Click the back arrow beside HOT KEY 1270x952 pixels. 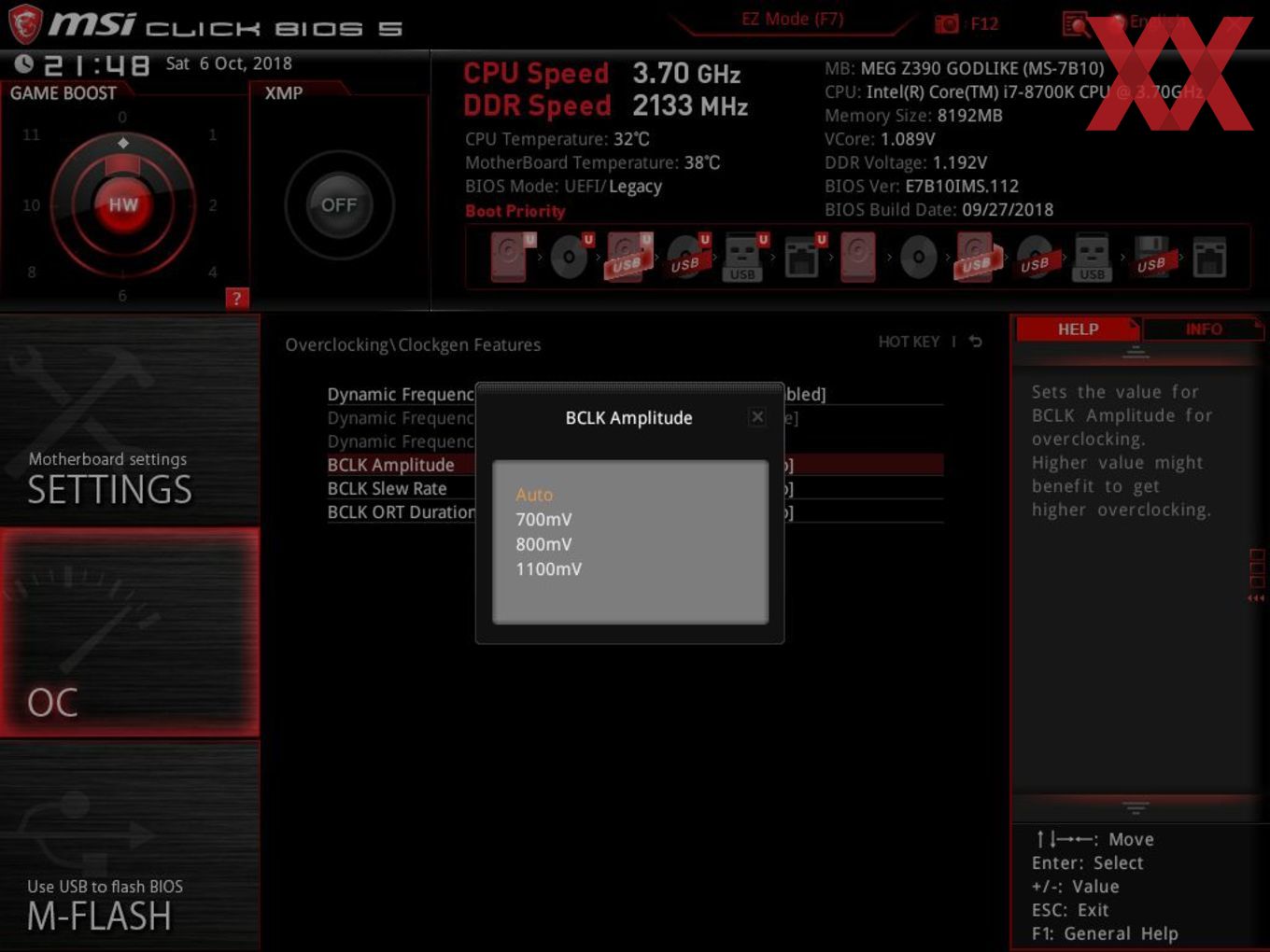(975, 342)
